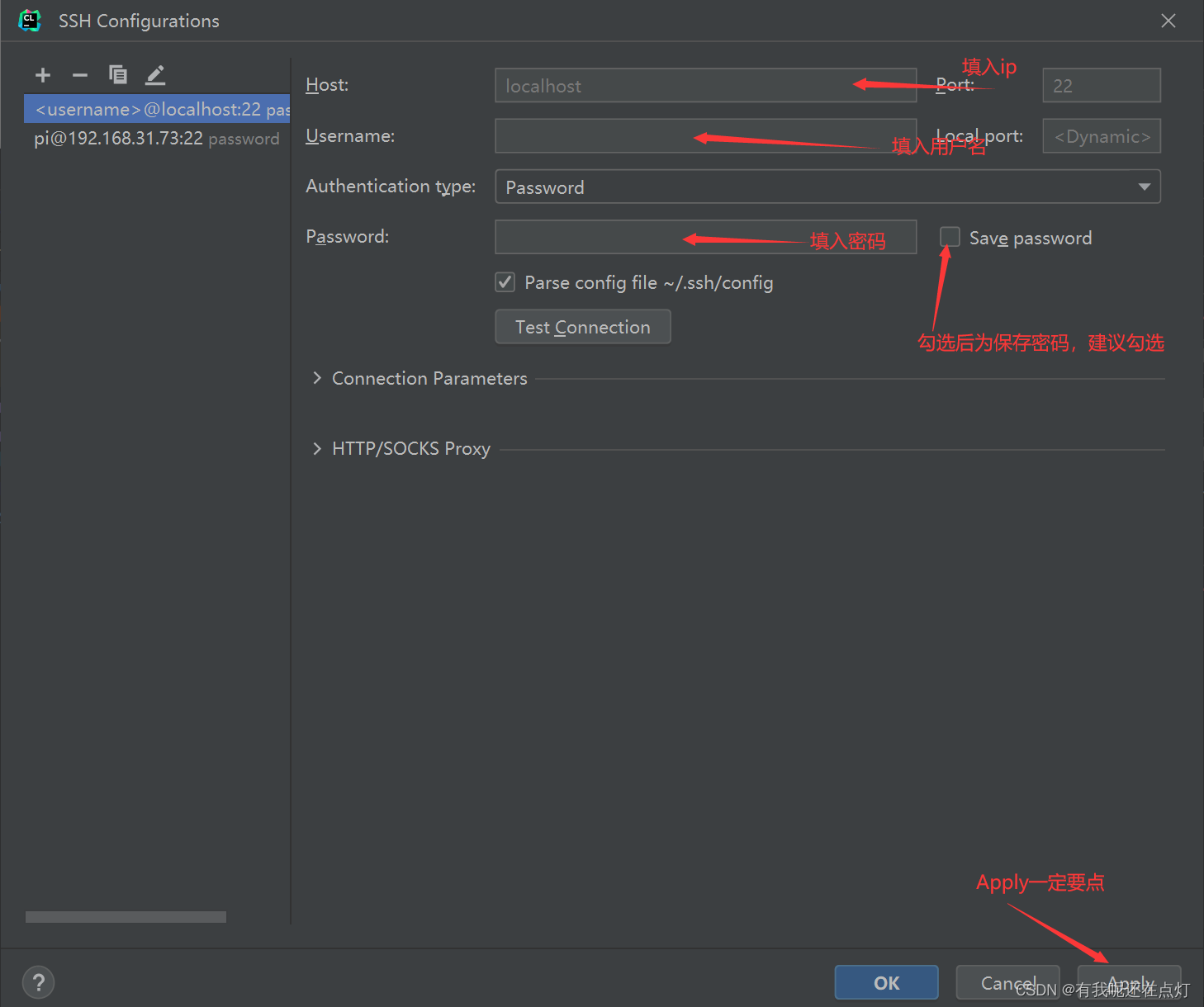Open help via the question mark icon
Image resolution: width=1204 pixels, height=1007 pixels.
pyautogui.click(x=38, y=982)
